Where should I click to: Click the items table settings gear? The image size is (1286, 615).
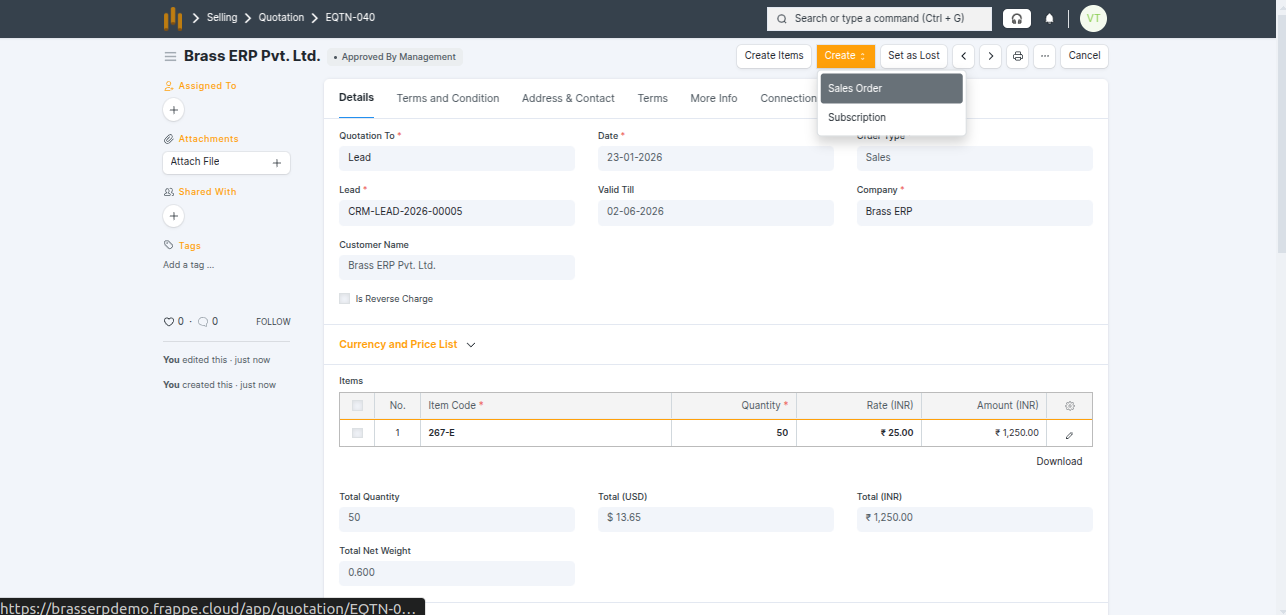pyautogui.click(x=1069, y=406)
